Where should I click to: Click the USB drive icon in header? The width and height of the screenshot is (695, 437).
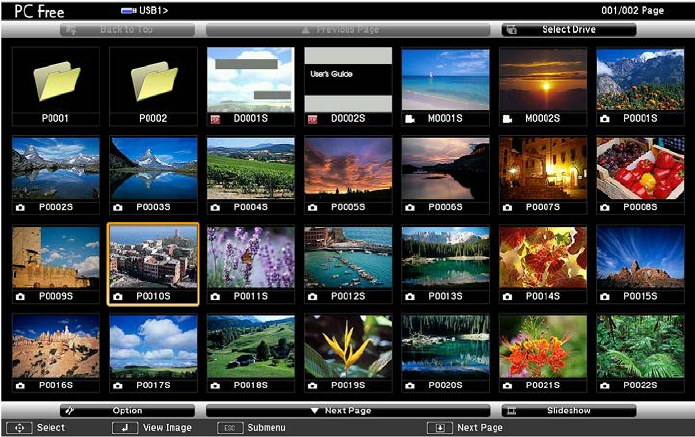129,11
